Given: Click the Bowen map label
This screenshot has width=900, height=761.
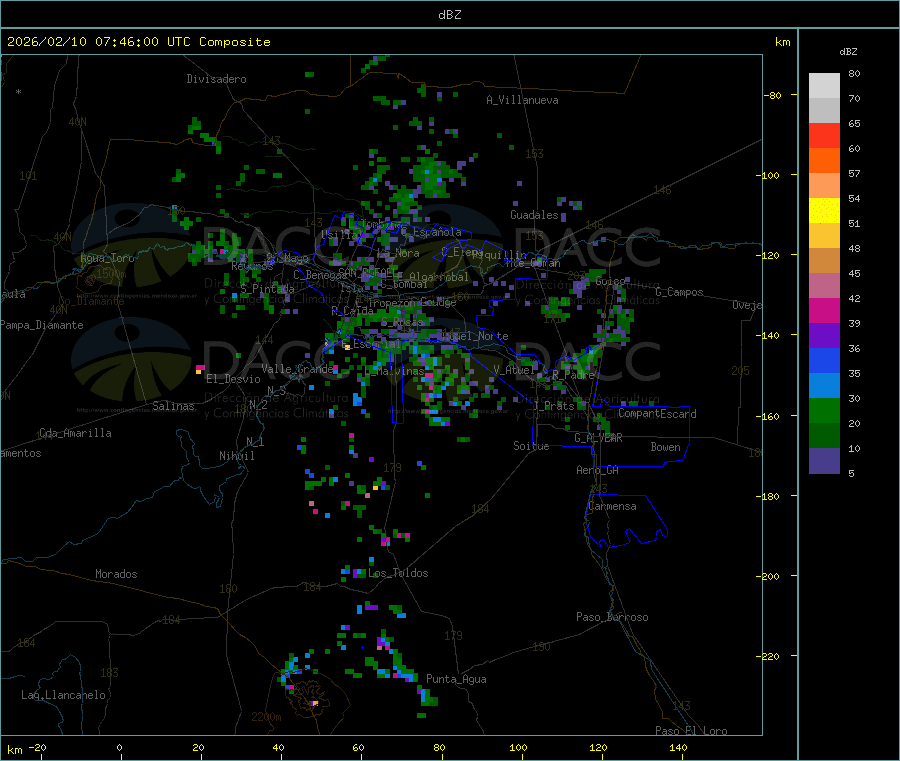Looking at the screenshot, I should (665, 447).
